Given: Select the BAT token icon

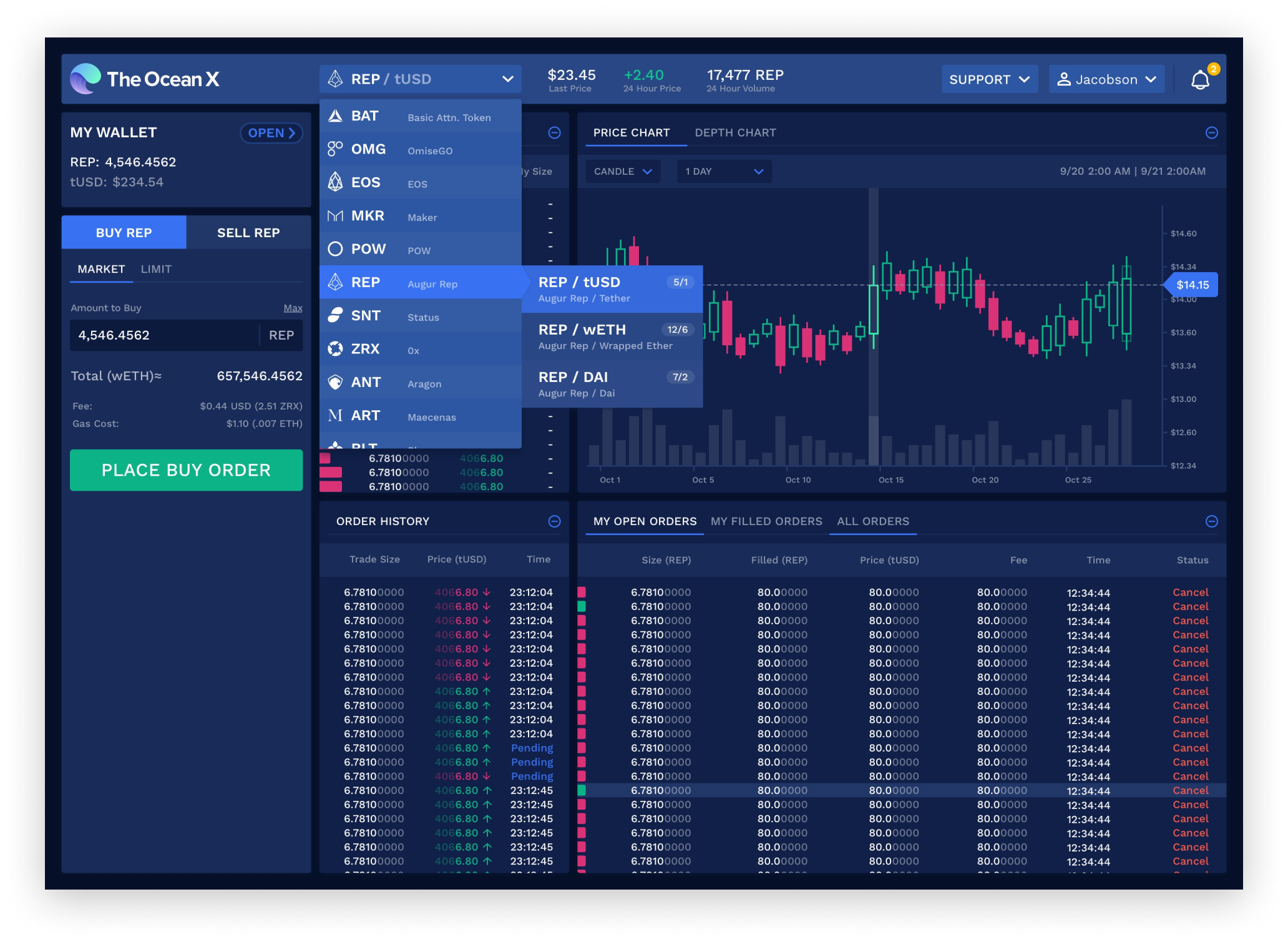Looking at the screenshot, I should tap(335, 116).
